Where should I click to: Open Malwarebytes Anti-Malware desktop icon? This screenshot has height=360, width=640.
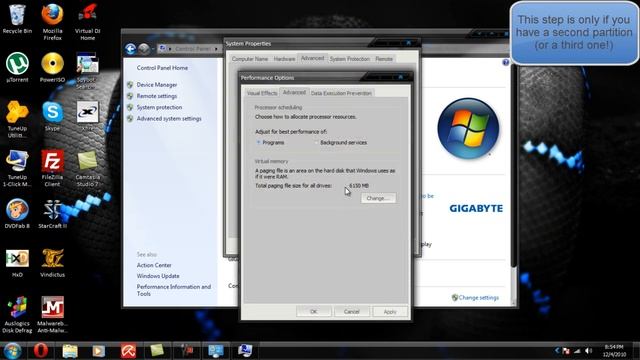click(x=52, y=314)
